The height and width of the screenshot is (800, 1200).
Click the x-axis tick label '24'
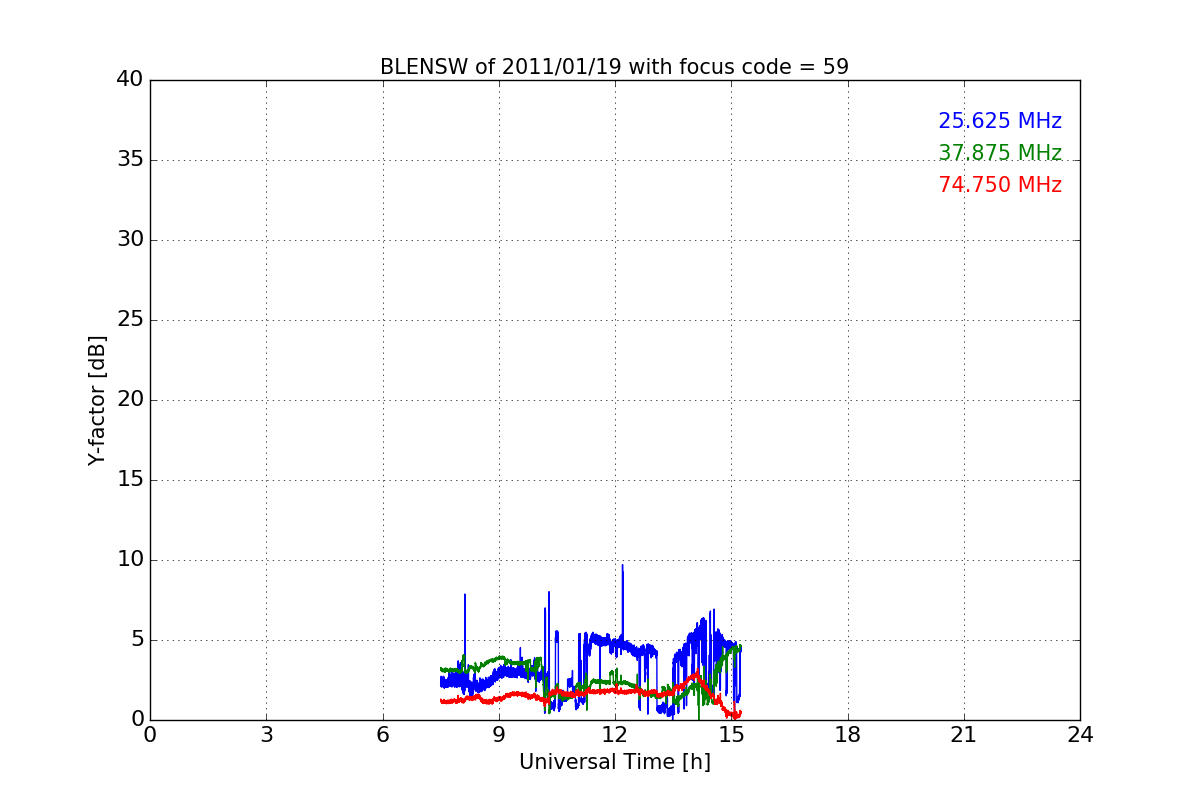[1080, 736]
